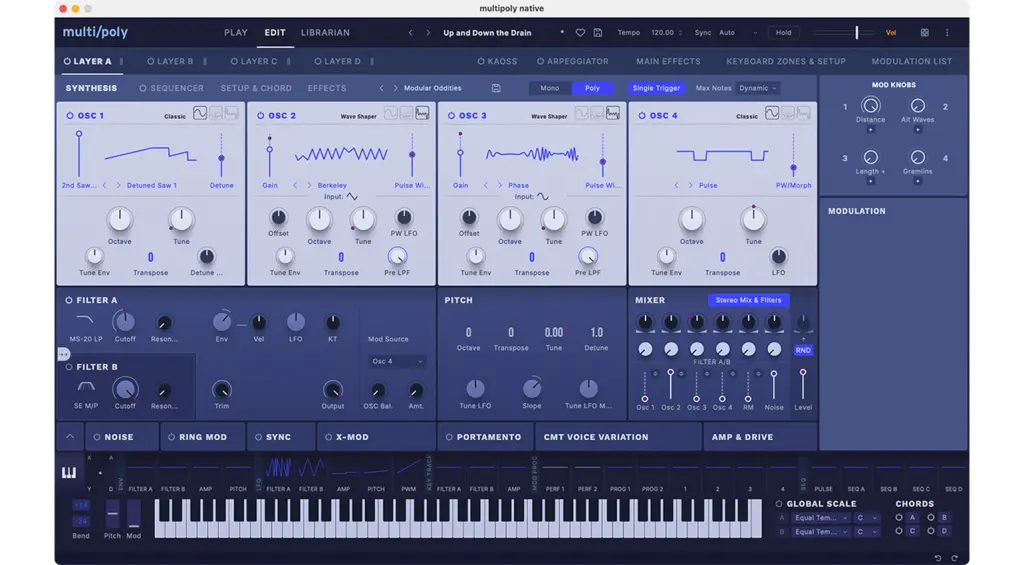Open Global Scale A Equal Temperament dropdown
1024x565 pixels.
(x=820, y=518)
